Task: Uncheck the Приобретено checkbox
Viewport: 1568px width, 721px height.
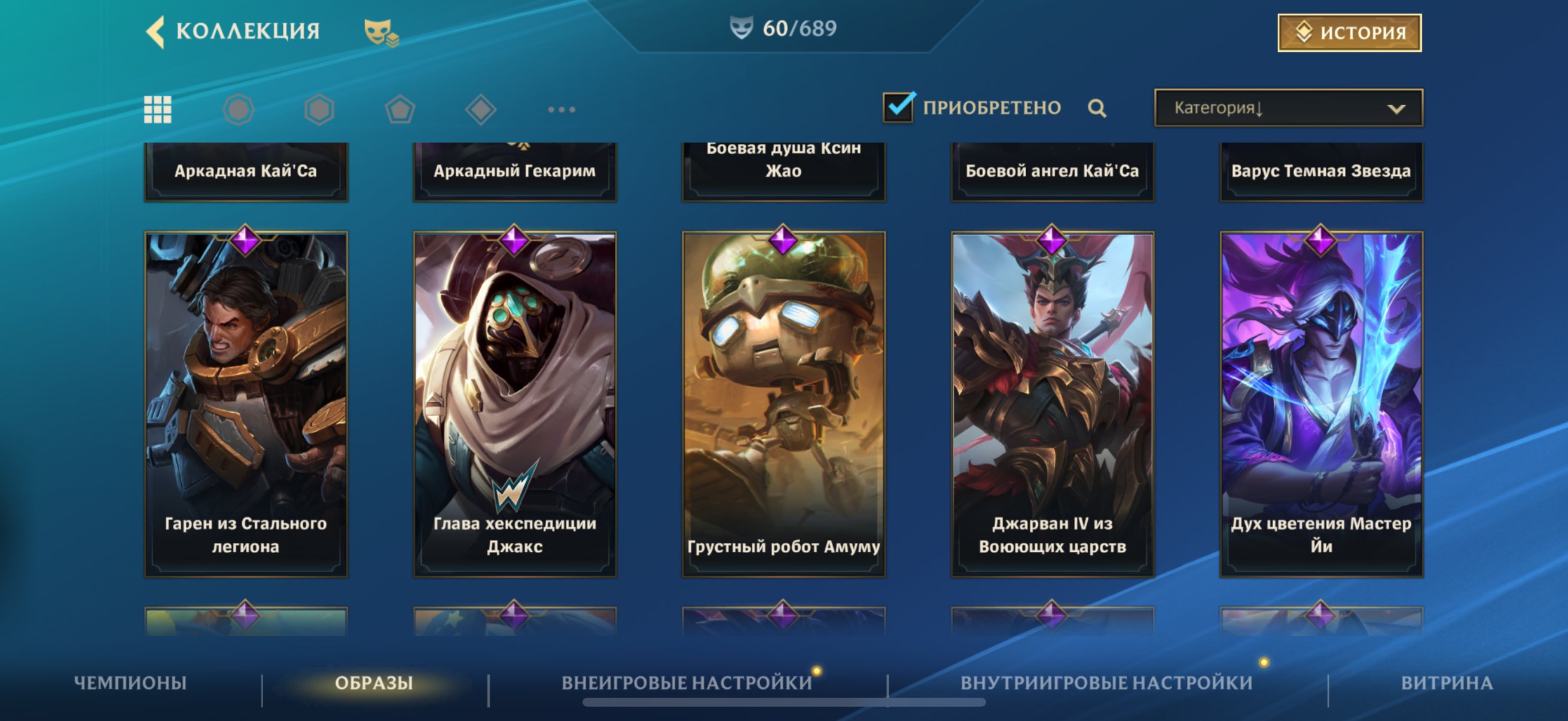Action: click(x=898, y=107)
